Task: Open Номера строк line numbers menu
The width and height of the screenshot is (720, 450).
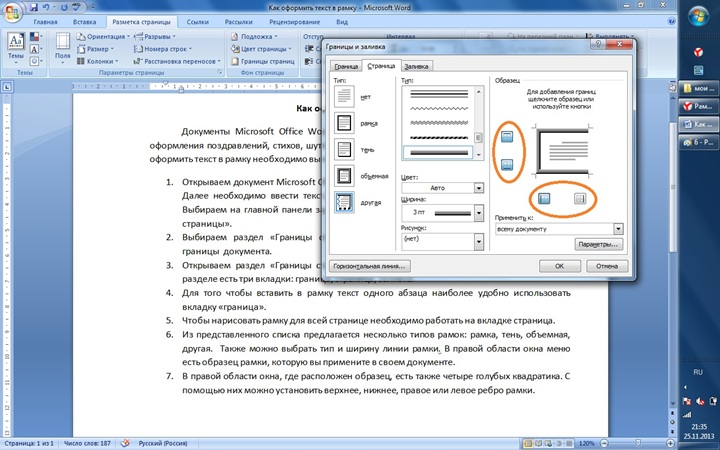Action: [x=163, y=49]
